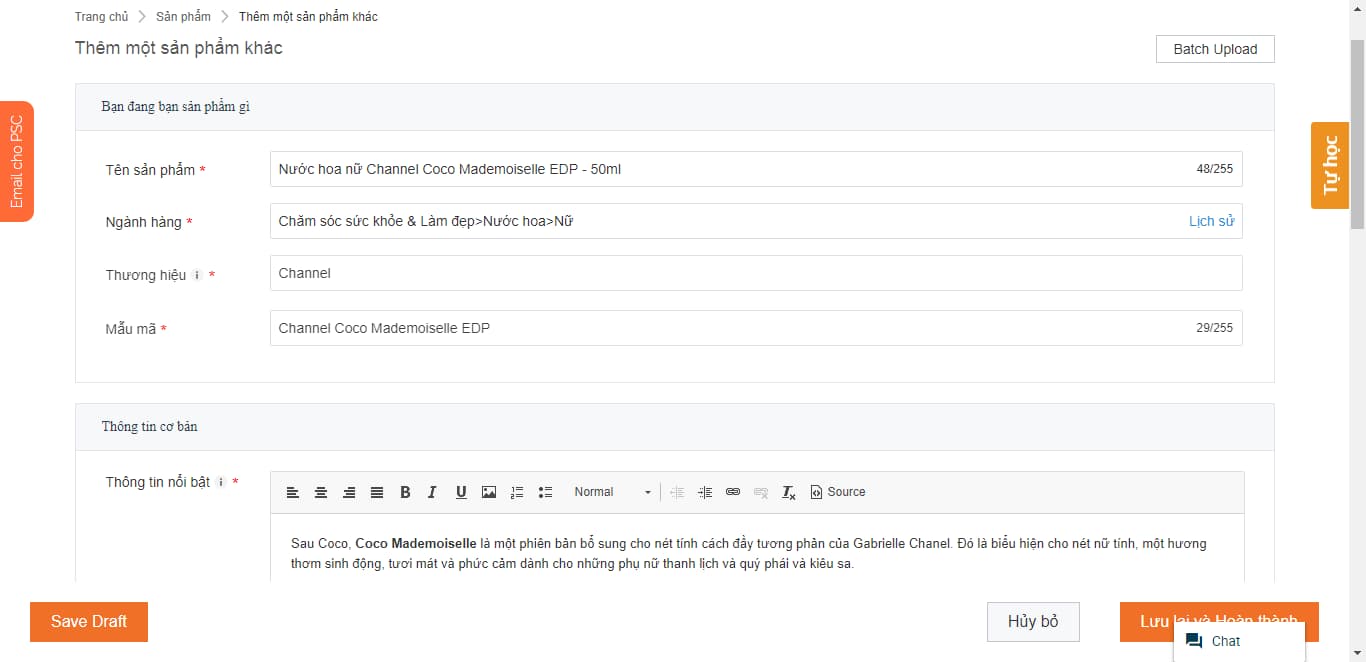Toggle bold formatting

(x=405, y=492)
